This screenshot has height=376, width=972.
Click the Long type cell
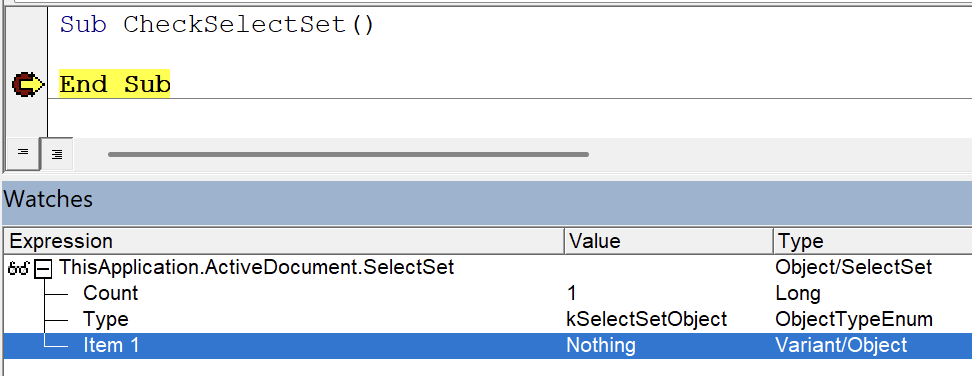(798, 294)
